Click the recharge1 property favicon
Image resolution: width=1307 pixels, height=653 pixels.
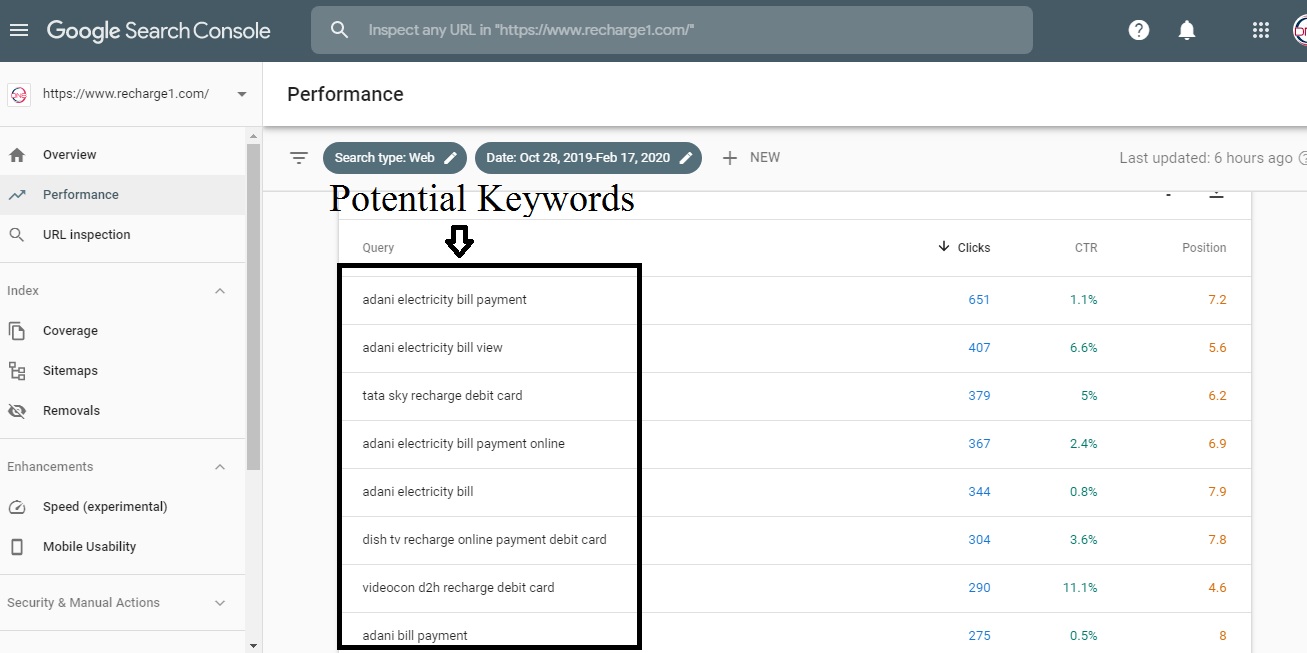18,94
